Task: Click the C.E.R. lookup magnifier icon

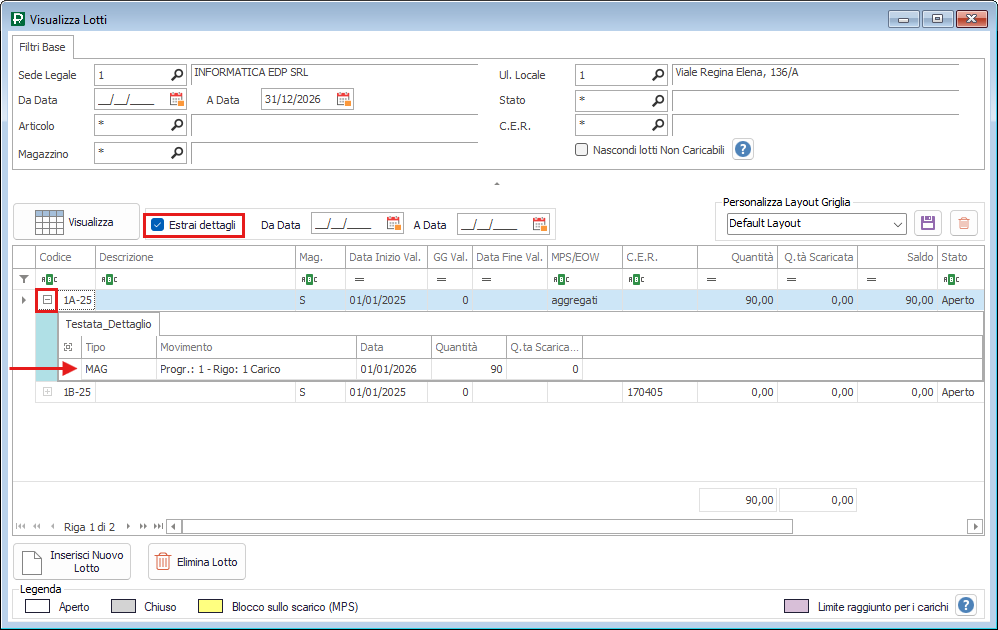Action: click(x=658, y=125)
